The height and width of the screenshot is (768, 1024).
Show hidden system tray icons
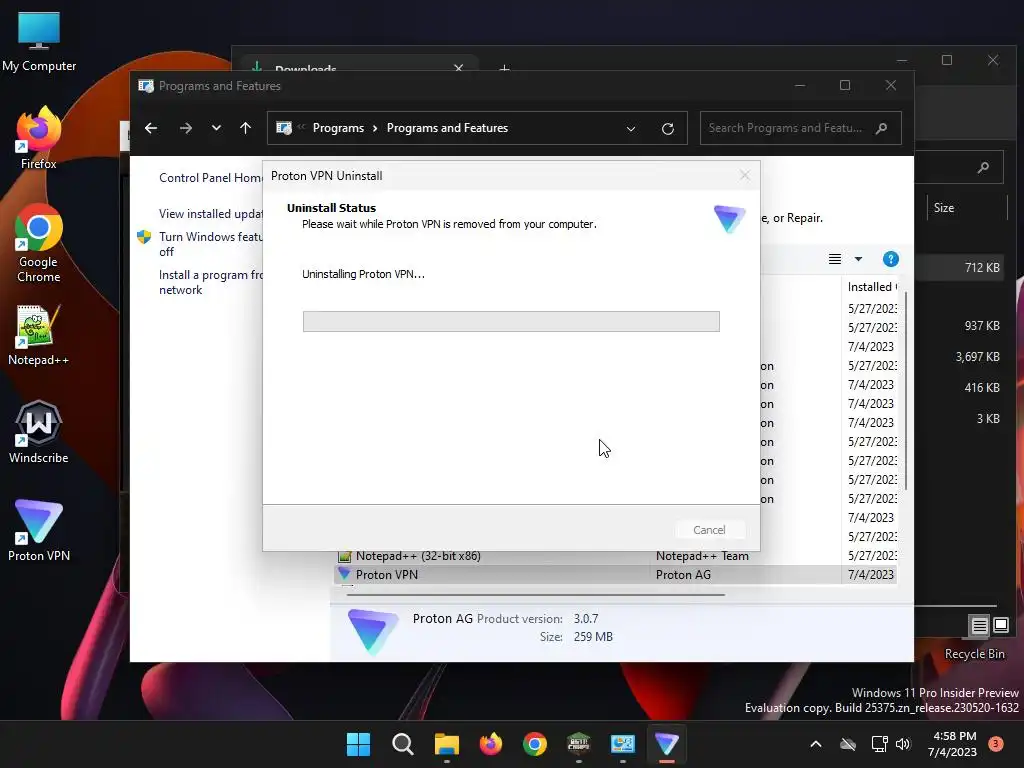(x=816, y=744)
